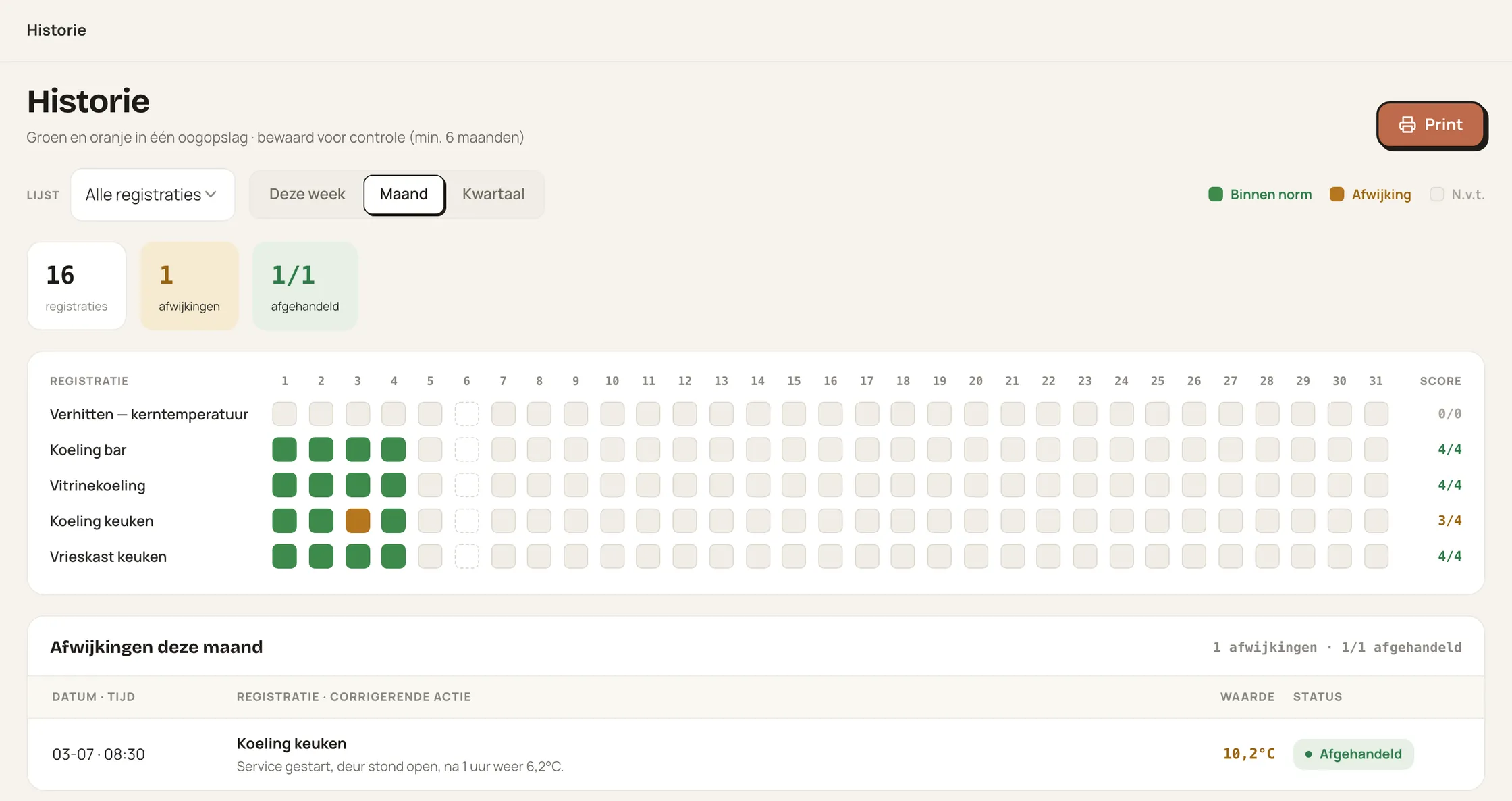Select the Koeling keuken cell for day 4
Viewport: 1512px width, 801px height.
tap(394, 521)
